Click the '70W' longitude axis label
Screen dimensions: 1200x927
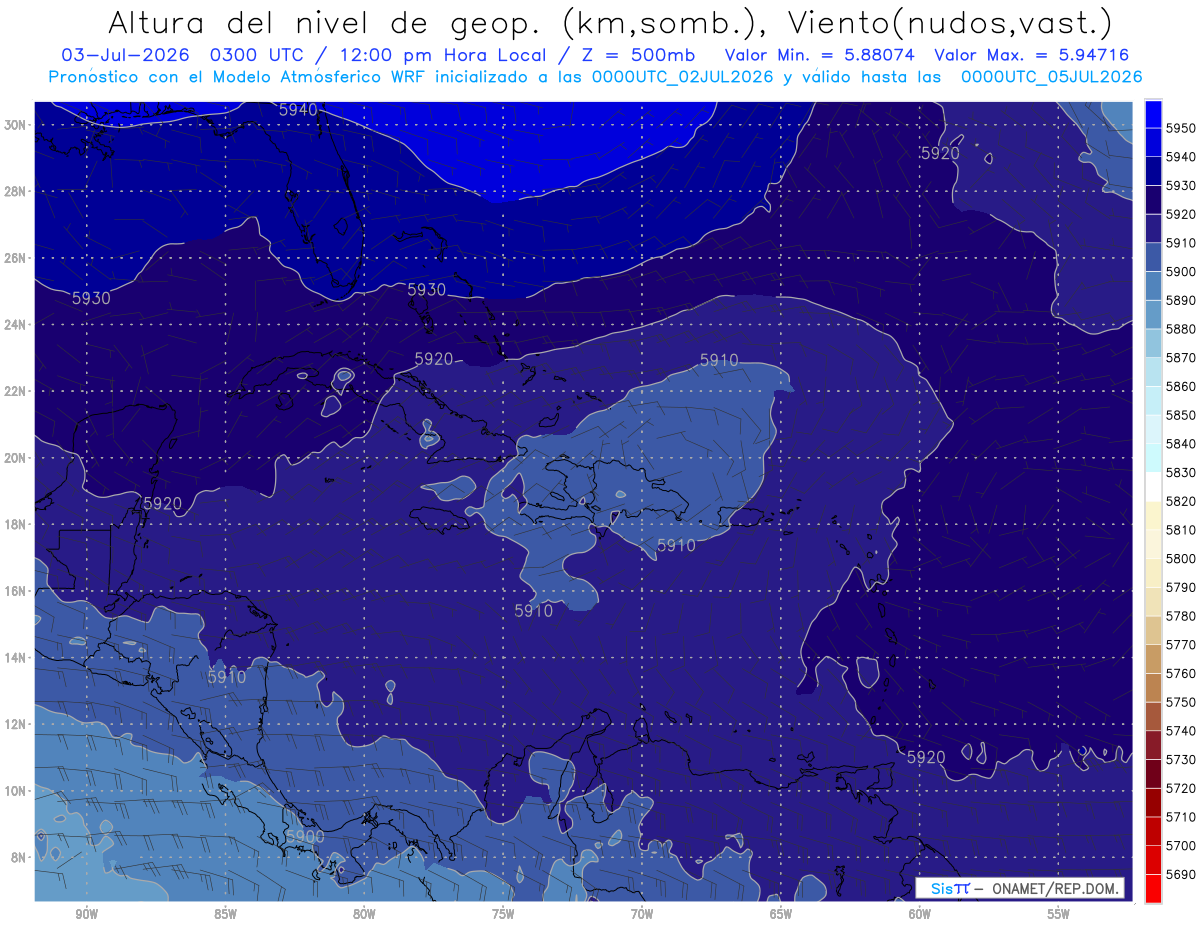pos(642,914)
